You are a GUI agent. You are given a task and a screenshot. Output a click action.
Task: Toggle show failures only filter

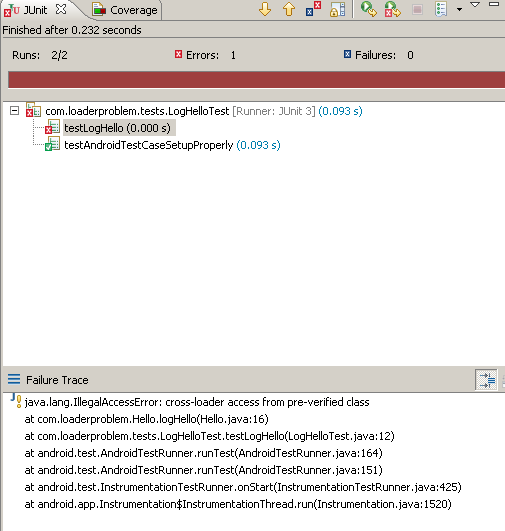(313, 9)
